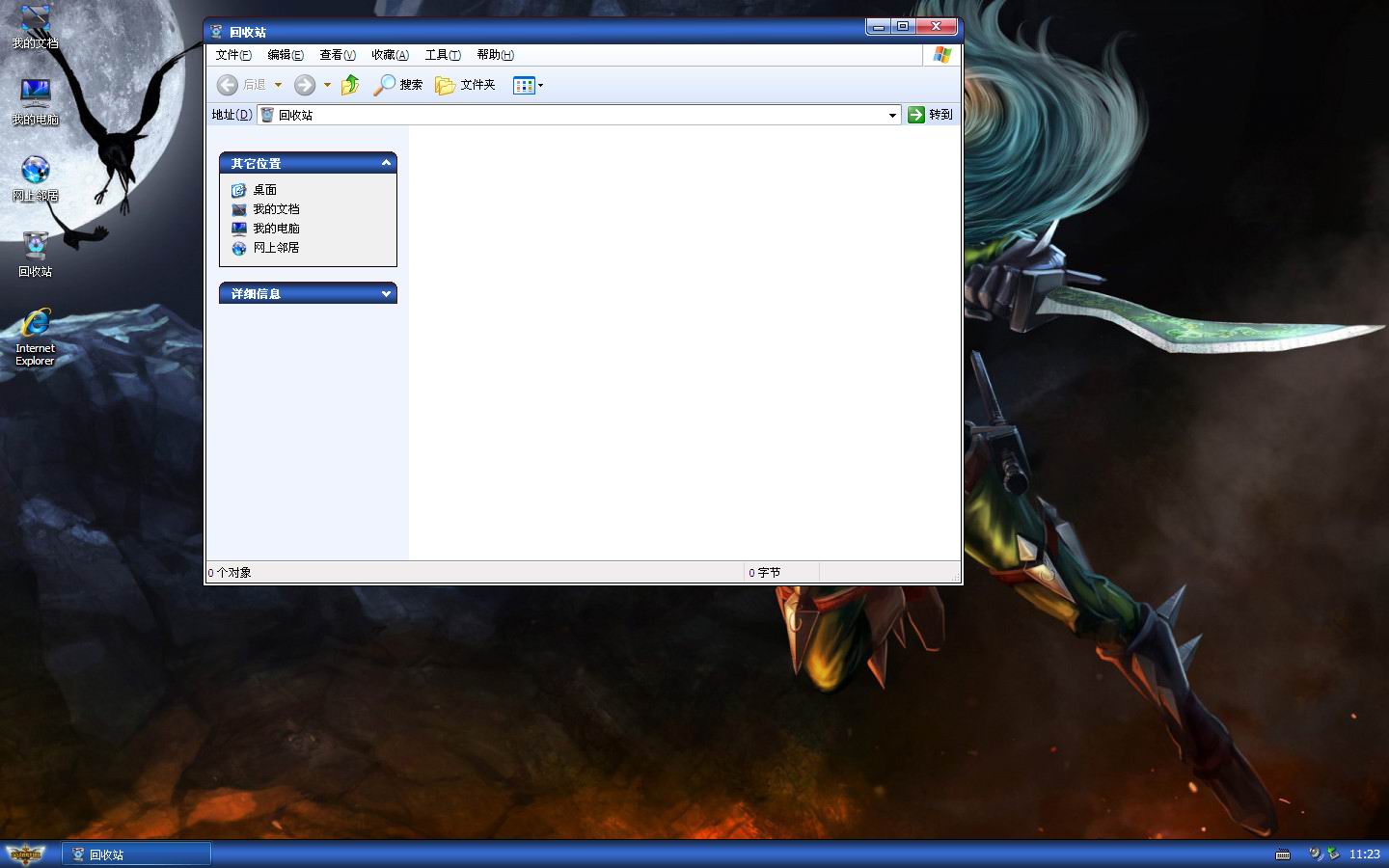Screen dimensions: 1389x868
Task: Select 我的文档 desktop icon
Action: coord(35,27)
